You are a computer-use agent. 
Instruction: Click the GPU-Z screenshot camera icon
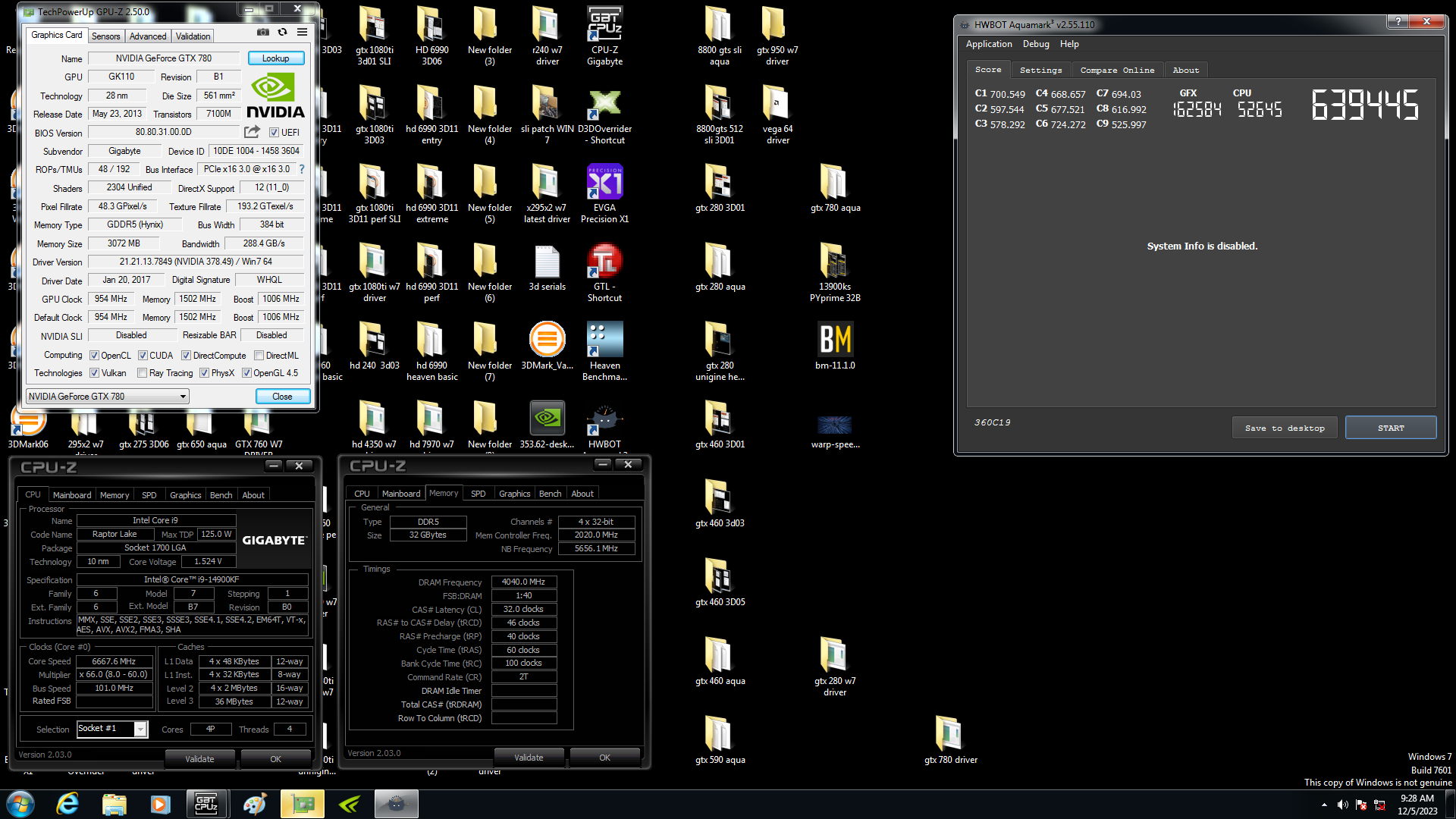pyautogui.click(x=262, y=32)
